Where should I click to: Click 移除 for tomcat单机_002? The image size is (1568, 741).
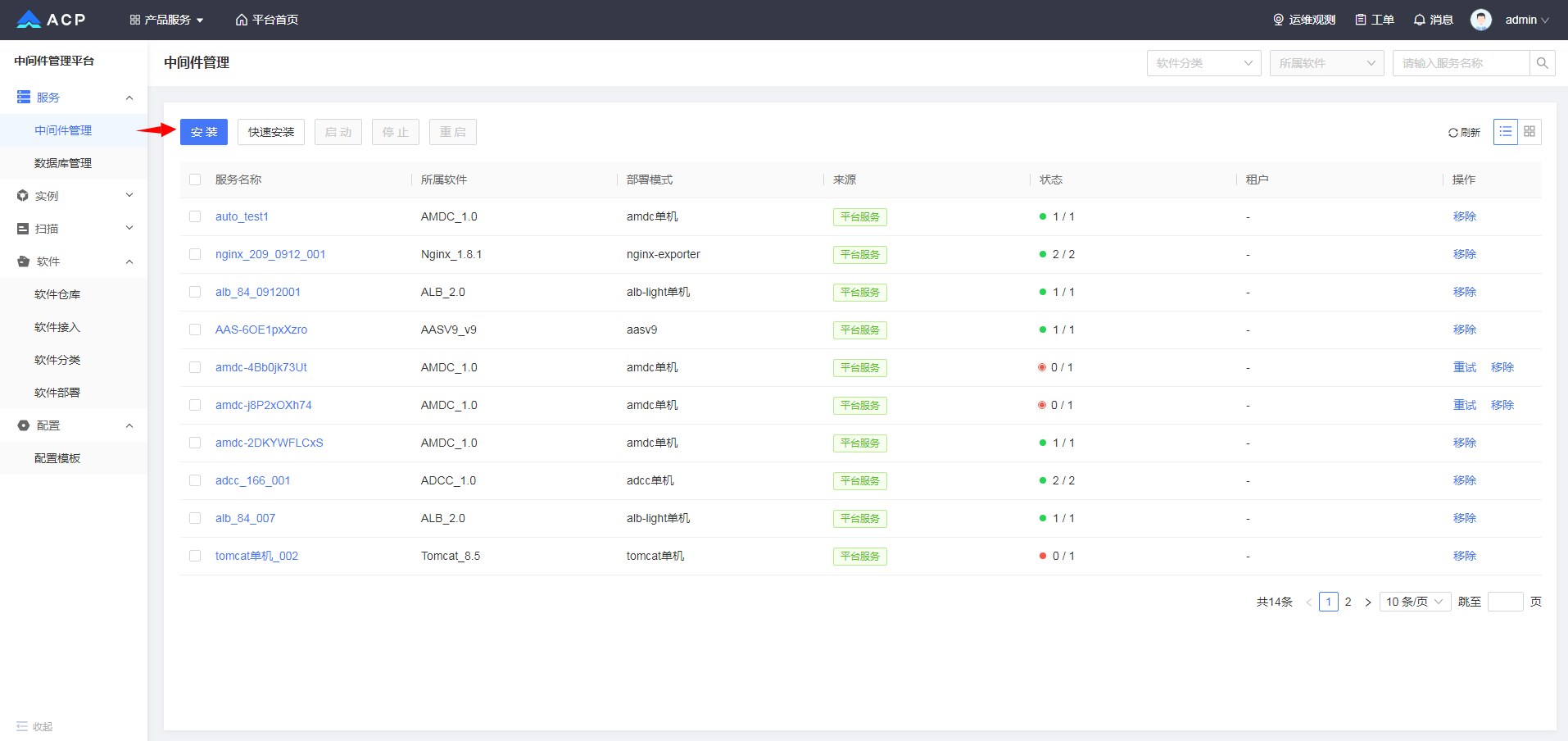(x=1465, y=556)
